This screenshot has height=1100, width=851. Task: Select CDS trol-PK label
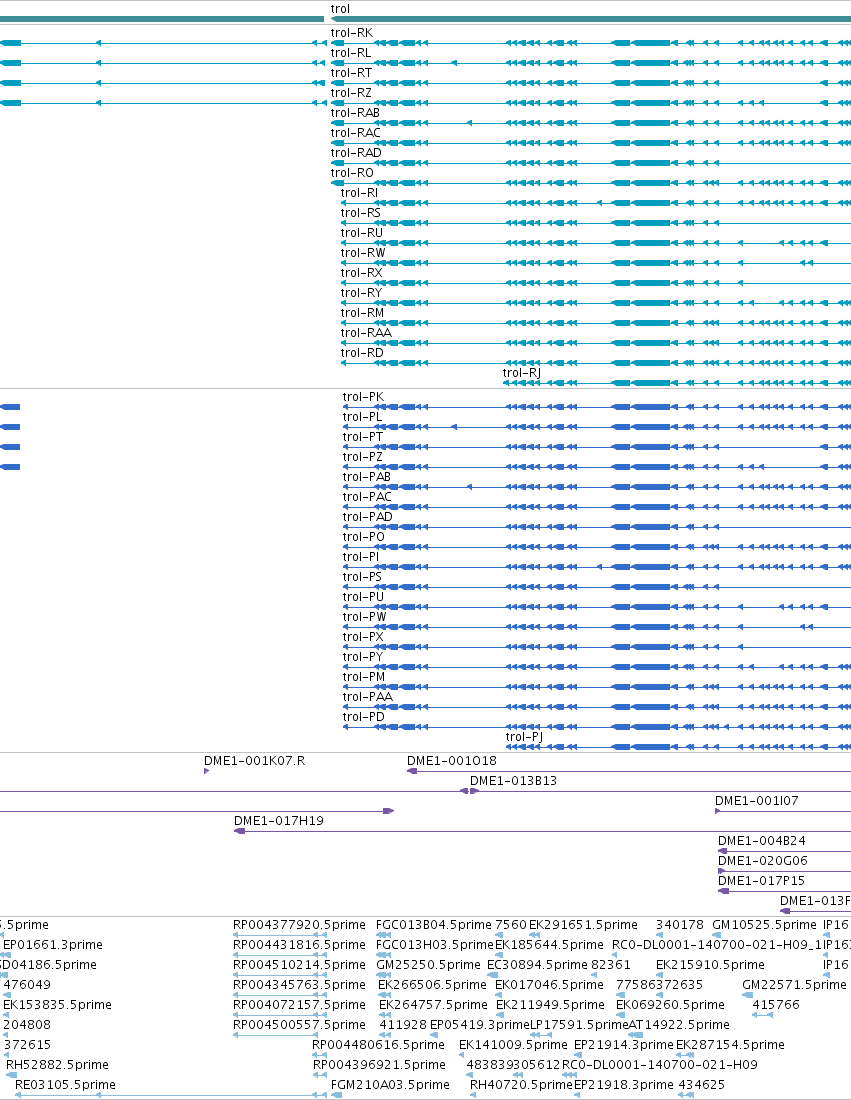pos(363,397)
